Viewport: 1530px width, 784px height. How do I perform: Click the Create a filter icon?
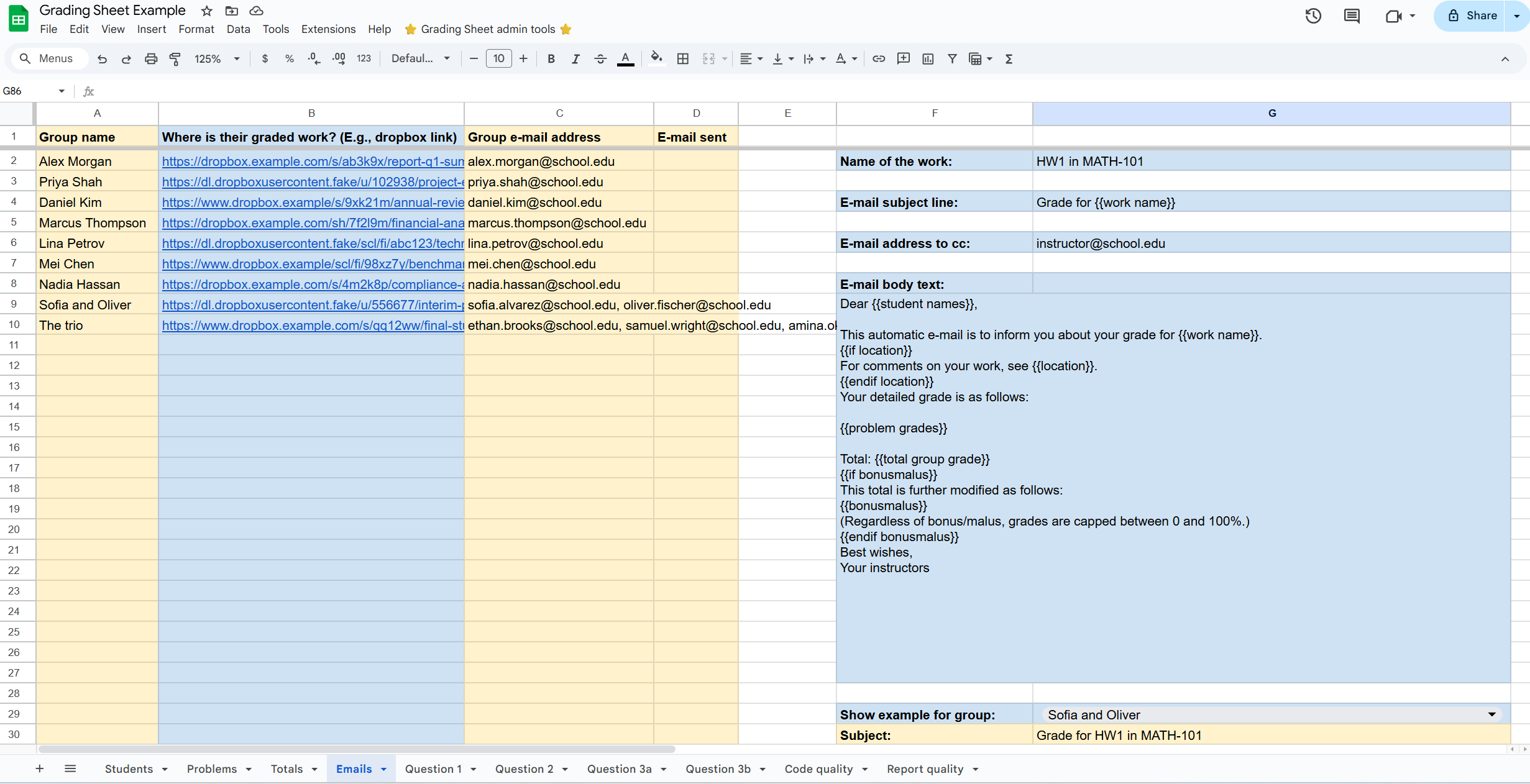tap(952, 59)
